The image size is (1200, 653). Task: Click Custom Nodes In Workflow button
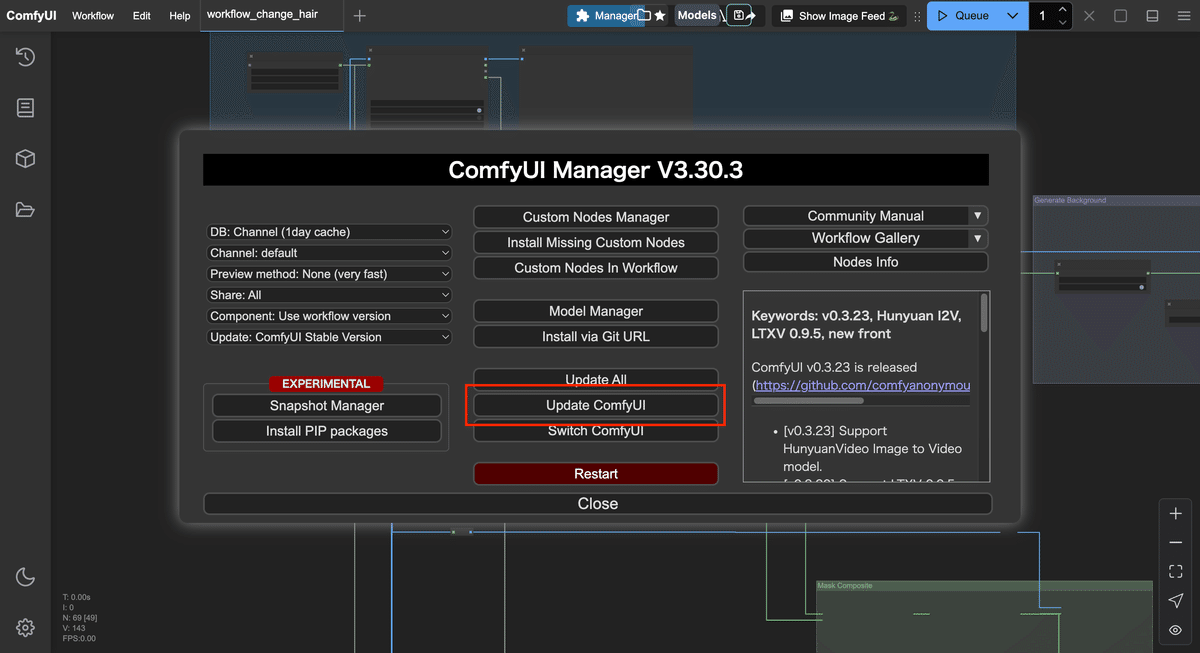596,268
